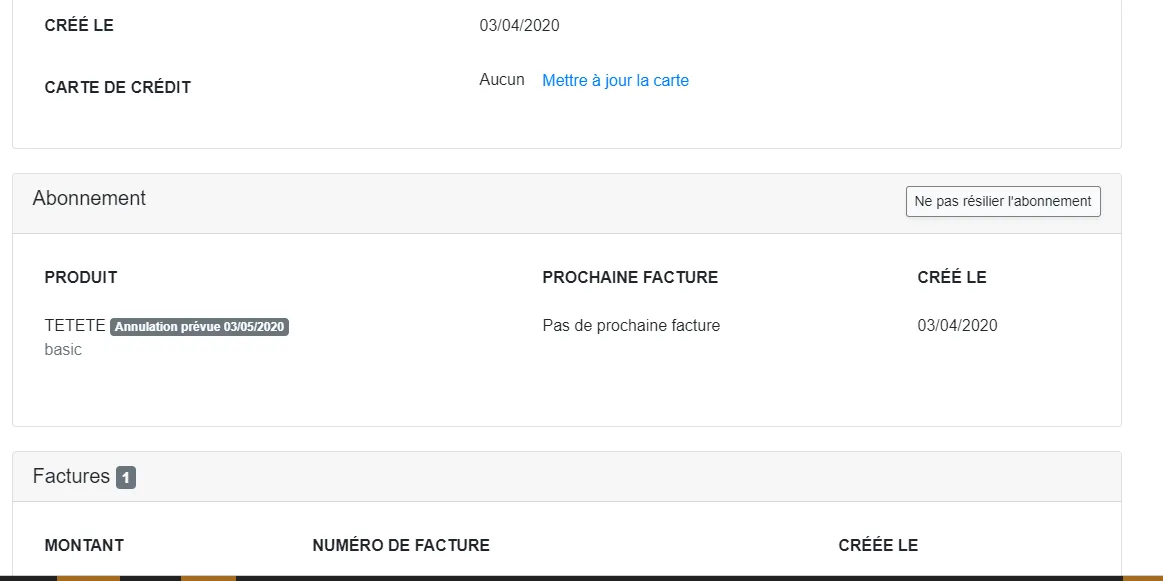
Task: Click the "basic" plan label
Action: 63,350
